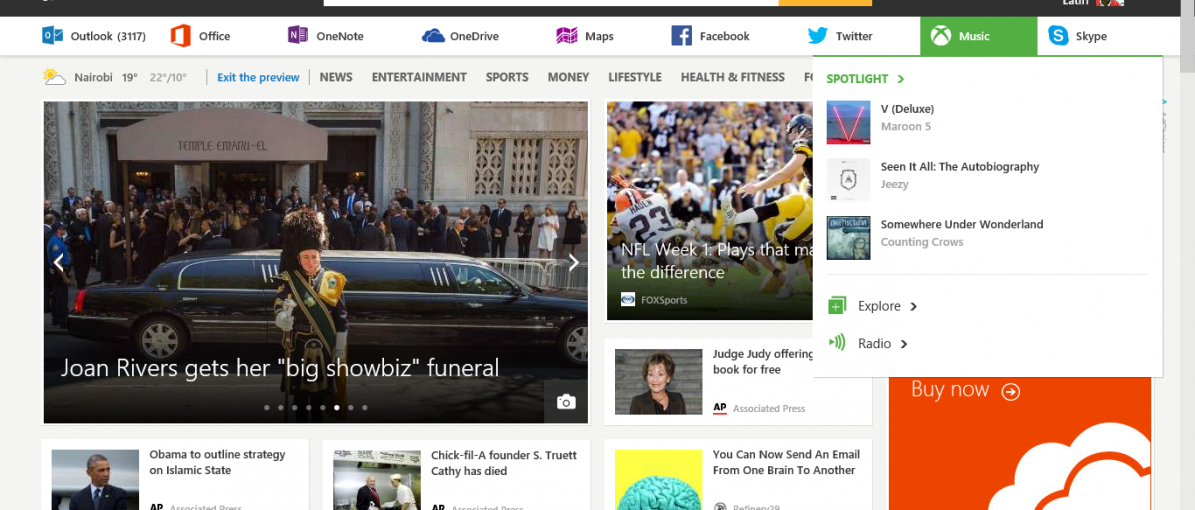The image size is (1195, 510).
Task: Select the first carousel dot indicator
Action: point(267,408)
